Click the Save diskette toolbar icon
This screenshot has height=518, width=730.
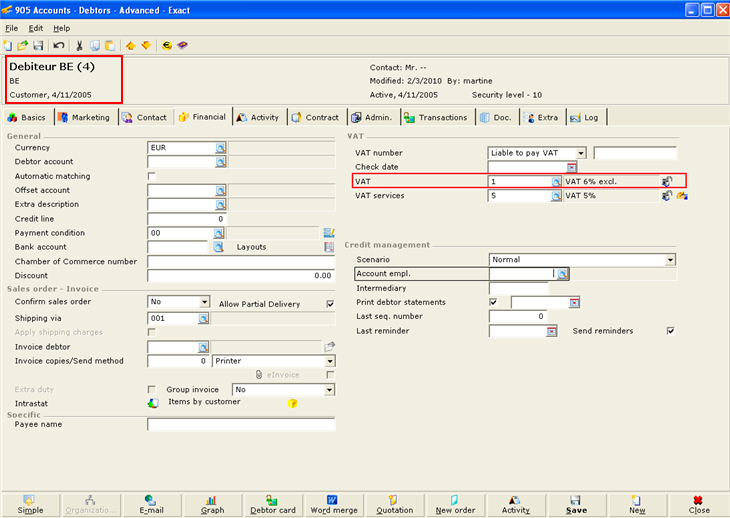(38, 46)
